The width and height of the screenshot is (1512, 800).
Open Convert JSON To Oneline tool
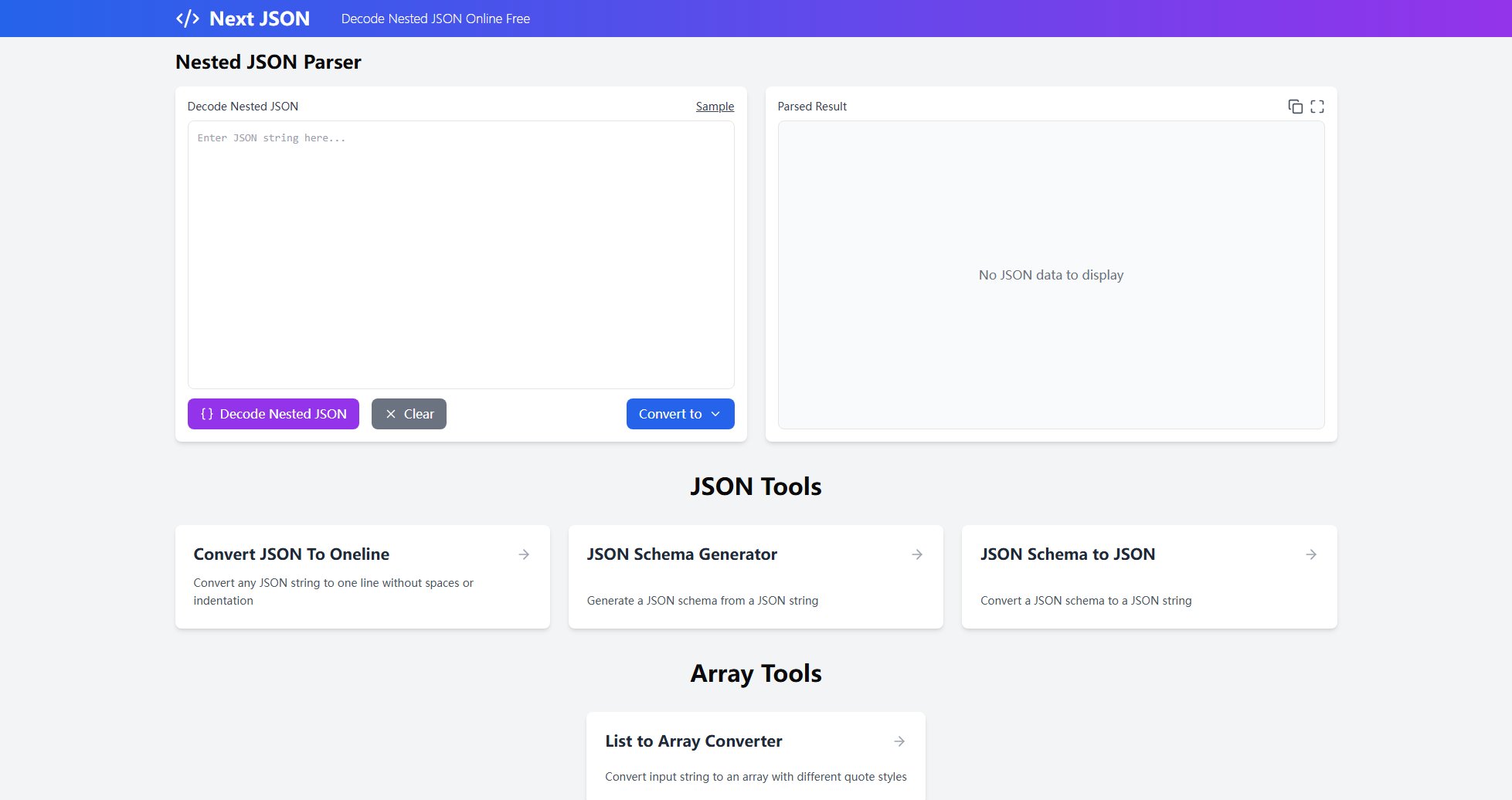(x=291, y=554)
